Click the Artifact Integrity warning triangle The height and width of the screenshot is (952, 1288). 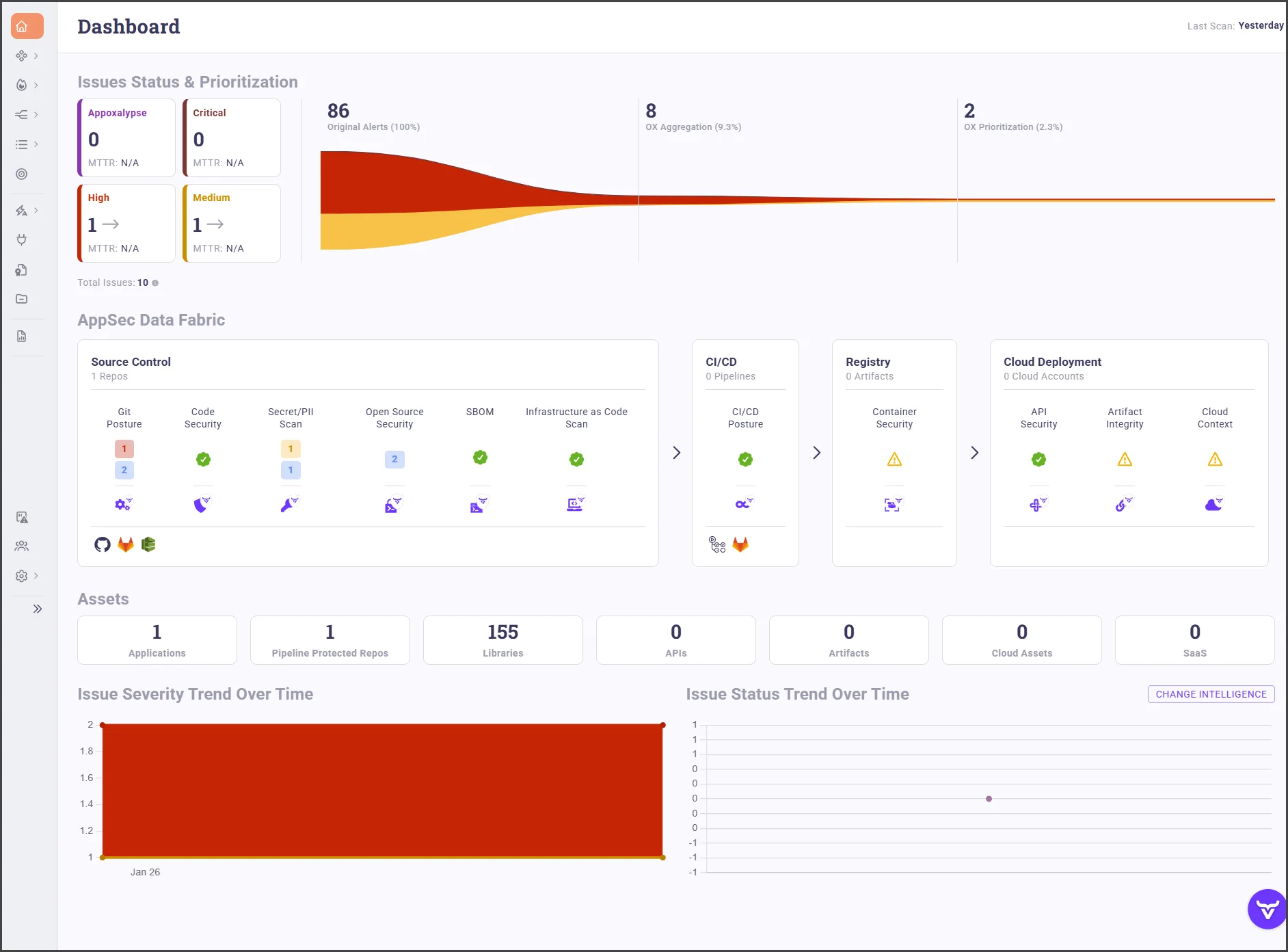coord(1125,459)
